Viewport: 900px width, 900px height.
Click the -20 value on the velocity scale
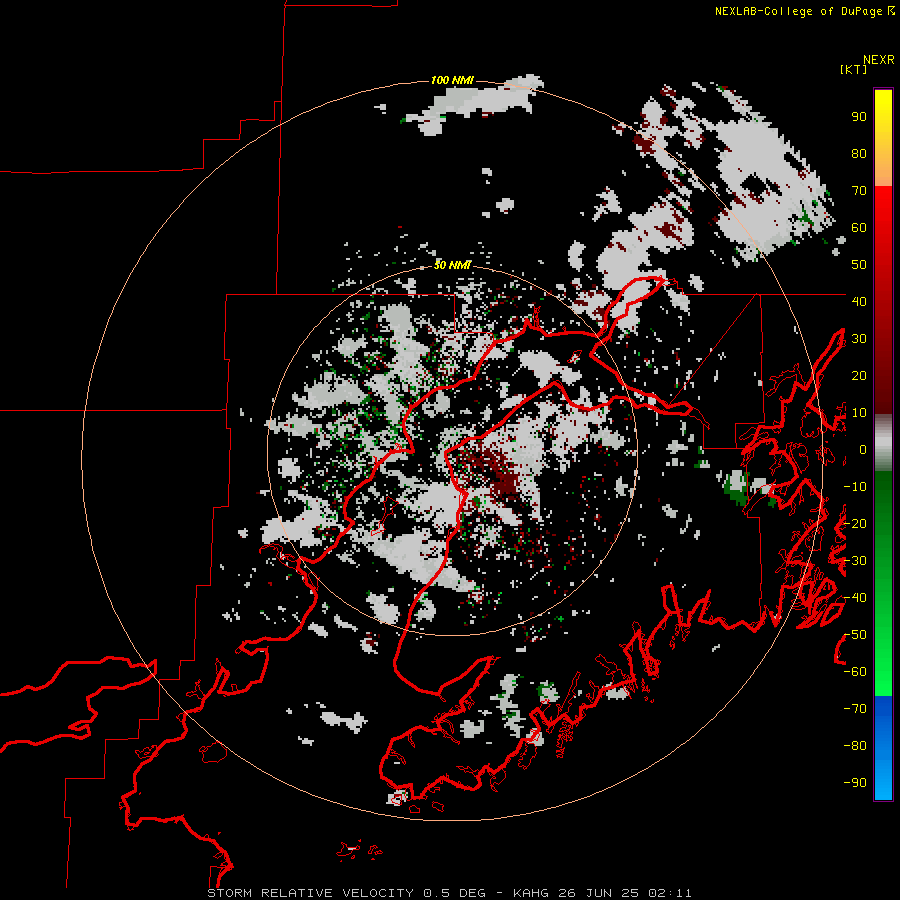[855, 523]
